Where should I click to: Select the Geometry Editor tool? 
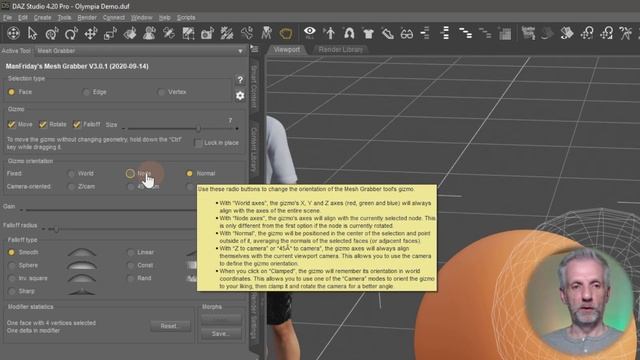tap(188, 33)
